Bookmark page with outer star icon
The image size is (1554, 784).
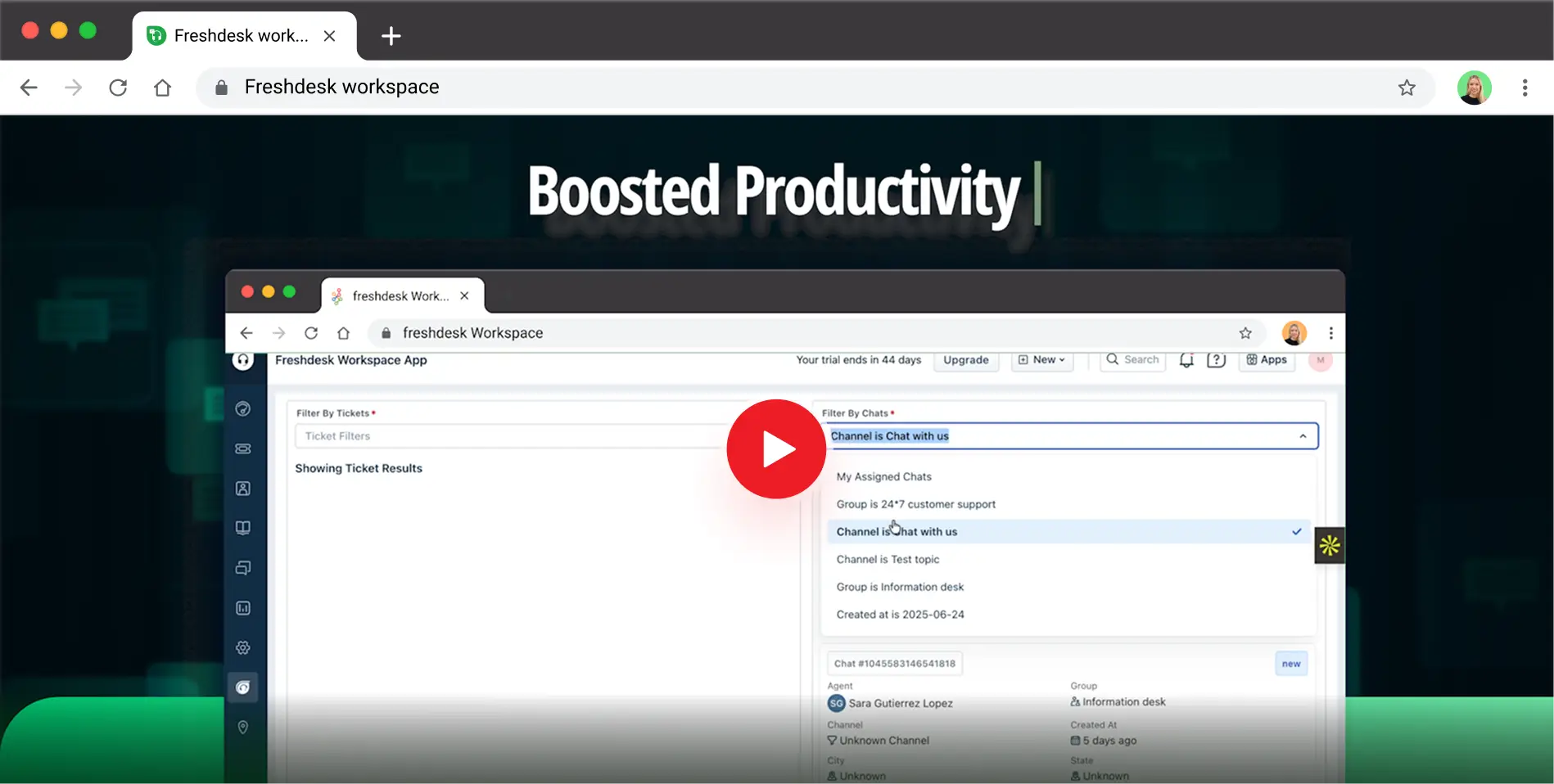1406,88
